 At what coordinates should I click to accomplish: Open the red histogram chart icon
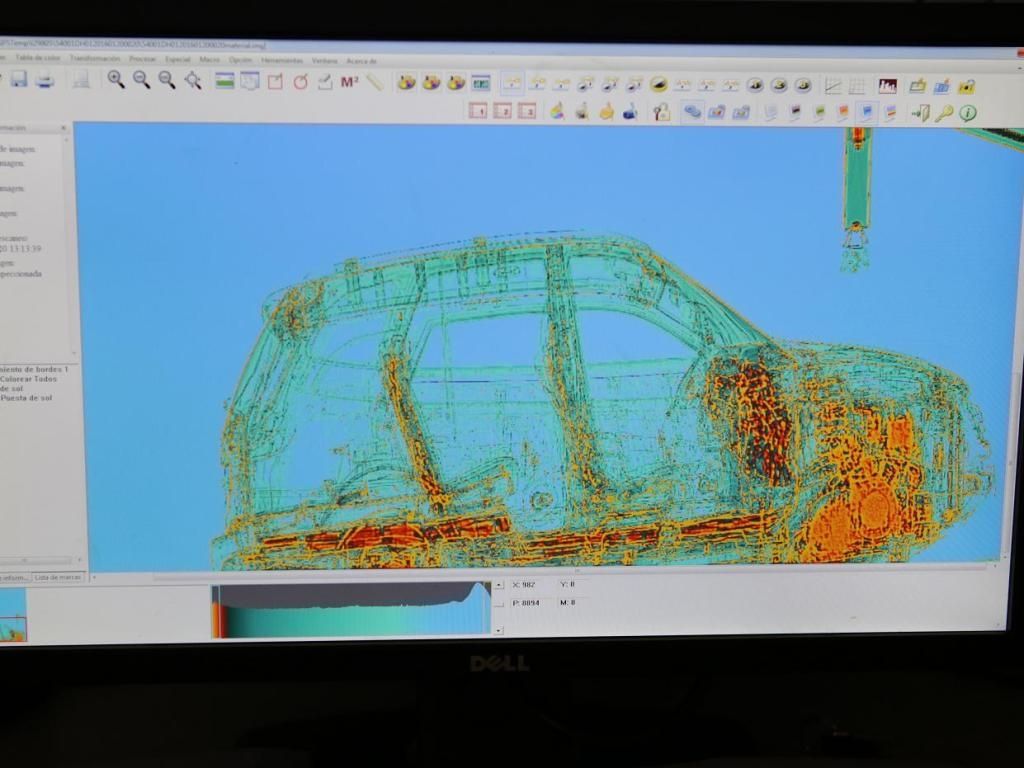(888, 86)
